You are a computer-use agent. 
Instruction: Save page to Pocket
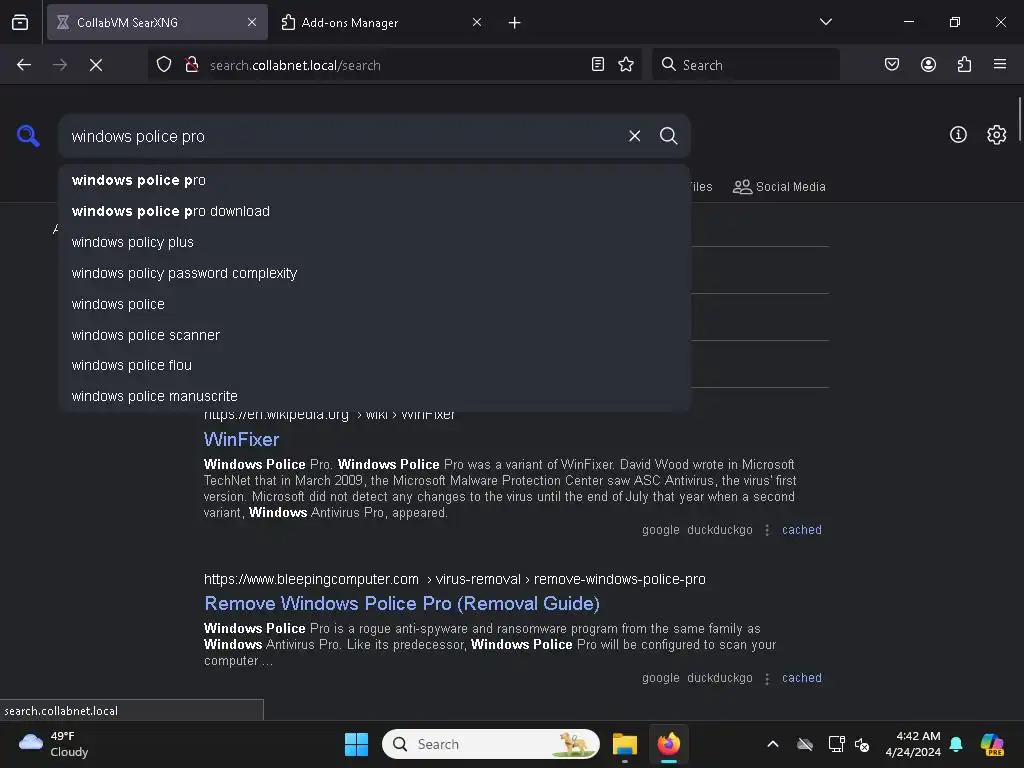click(892, 64)
